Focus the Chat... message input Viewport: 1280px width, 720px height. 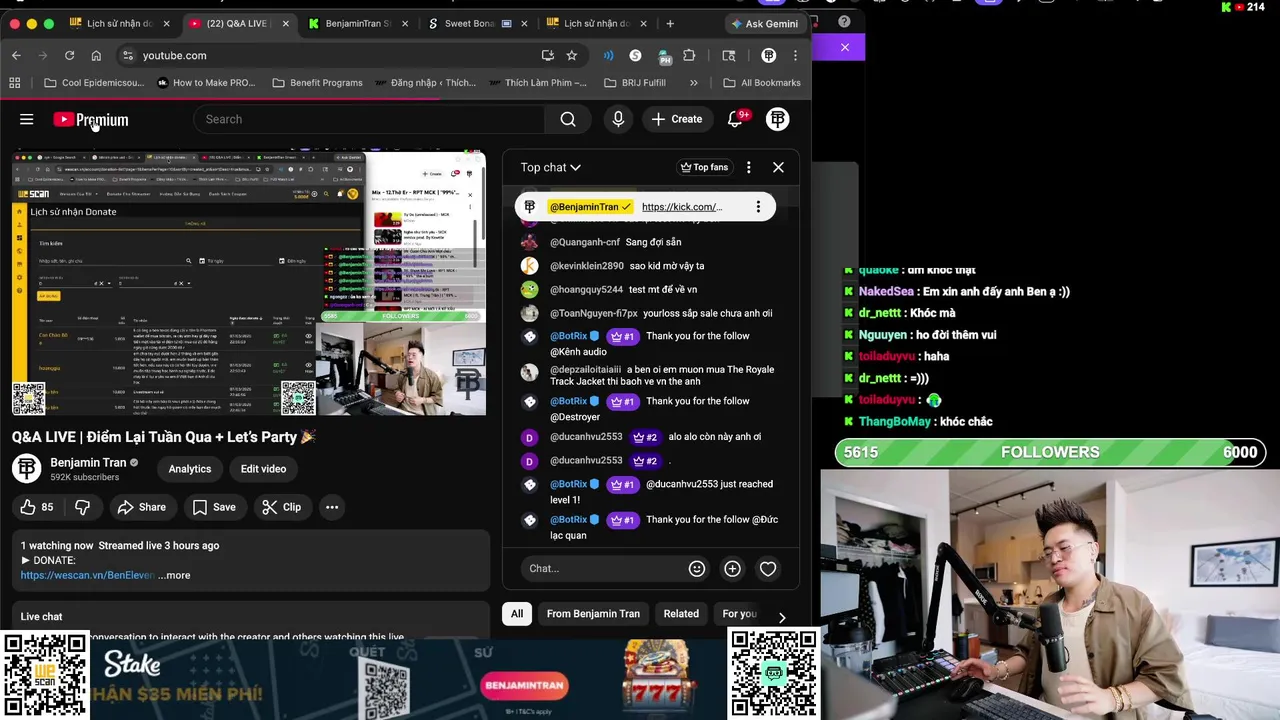pos(603,568)
